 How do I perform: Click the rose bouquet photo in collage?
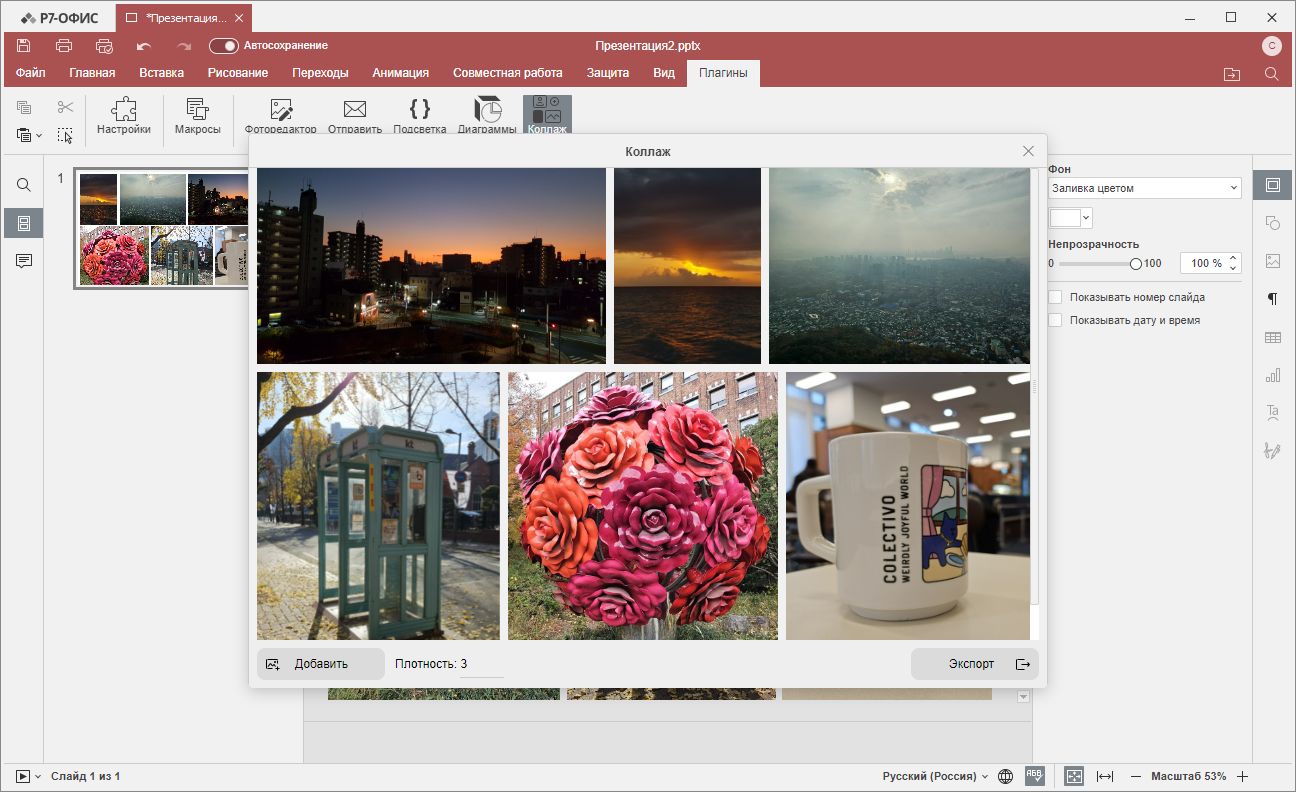[642, 506]
